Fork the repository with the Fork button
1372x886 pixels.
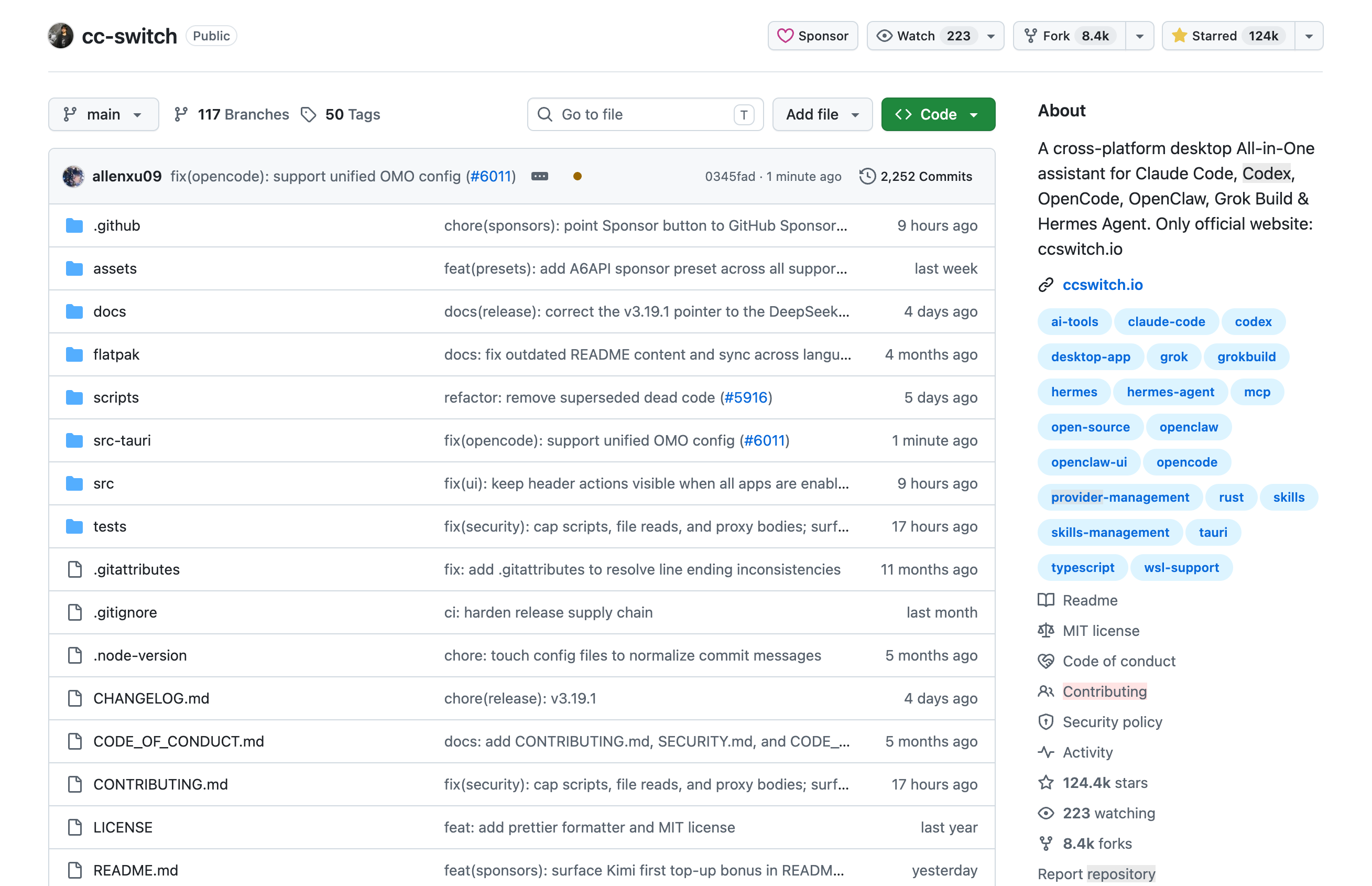[1069, 36]
